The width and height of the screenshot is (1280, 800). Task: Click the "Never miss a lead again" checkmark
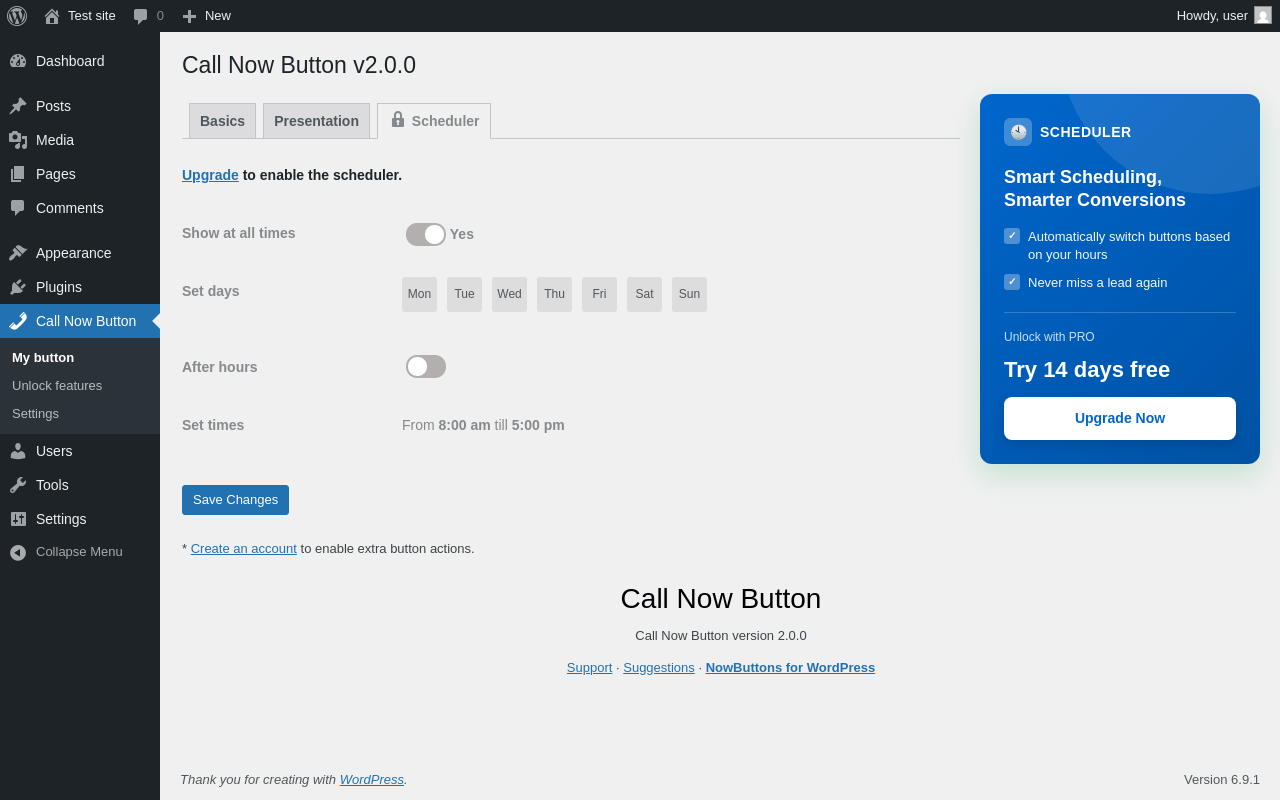click(x=1012, y=282)
